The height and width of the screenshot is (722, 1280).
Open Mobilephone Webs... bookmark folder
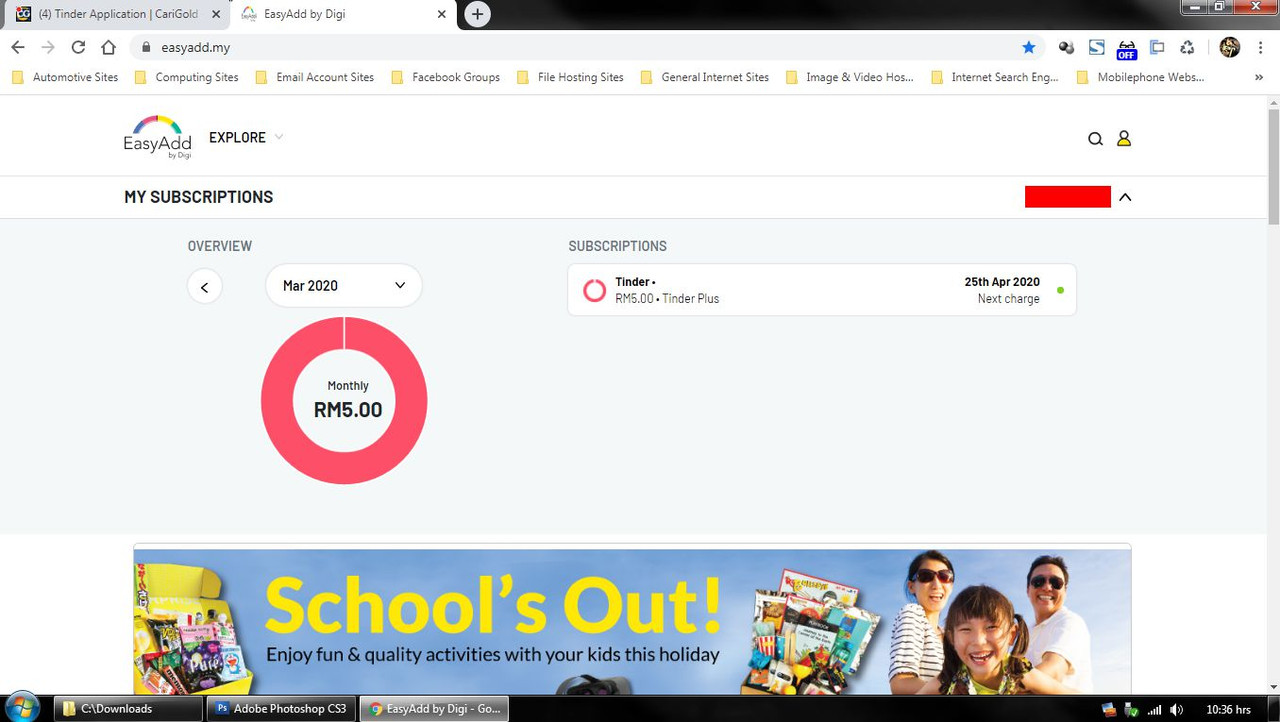(1141, 77)
